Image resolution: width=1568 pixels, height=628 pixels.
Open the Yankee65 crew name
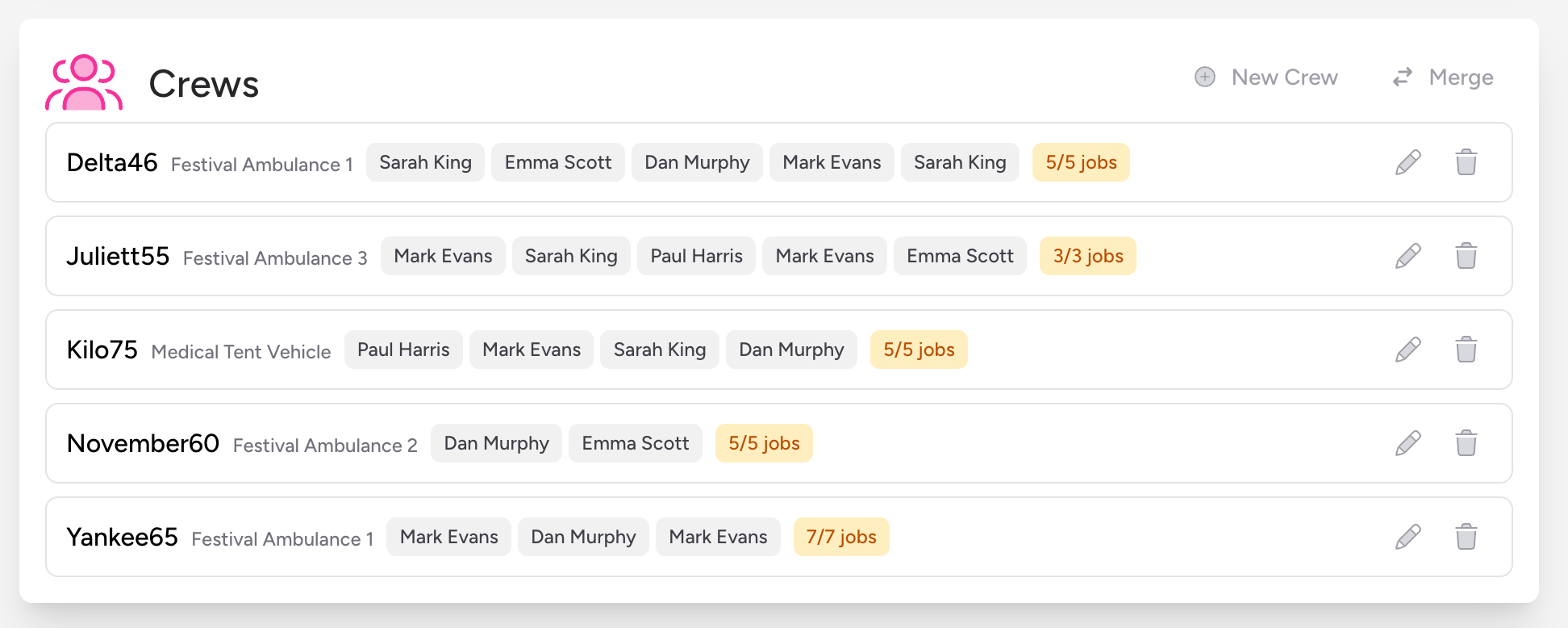pyautogui.click(x=122, y=537)
